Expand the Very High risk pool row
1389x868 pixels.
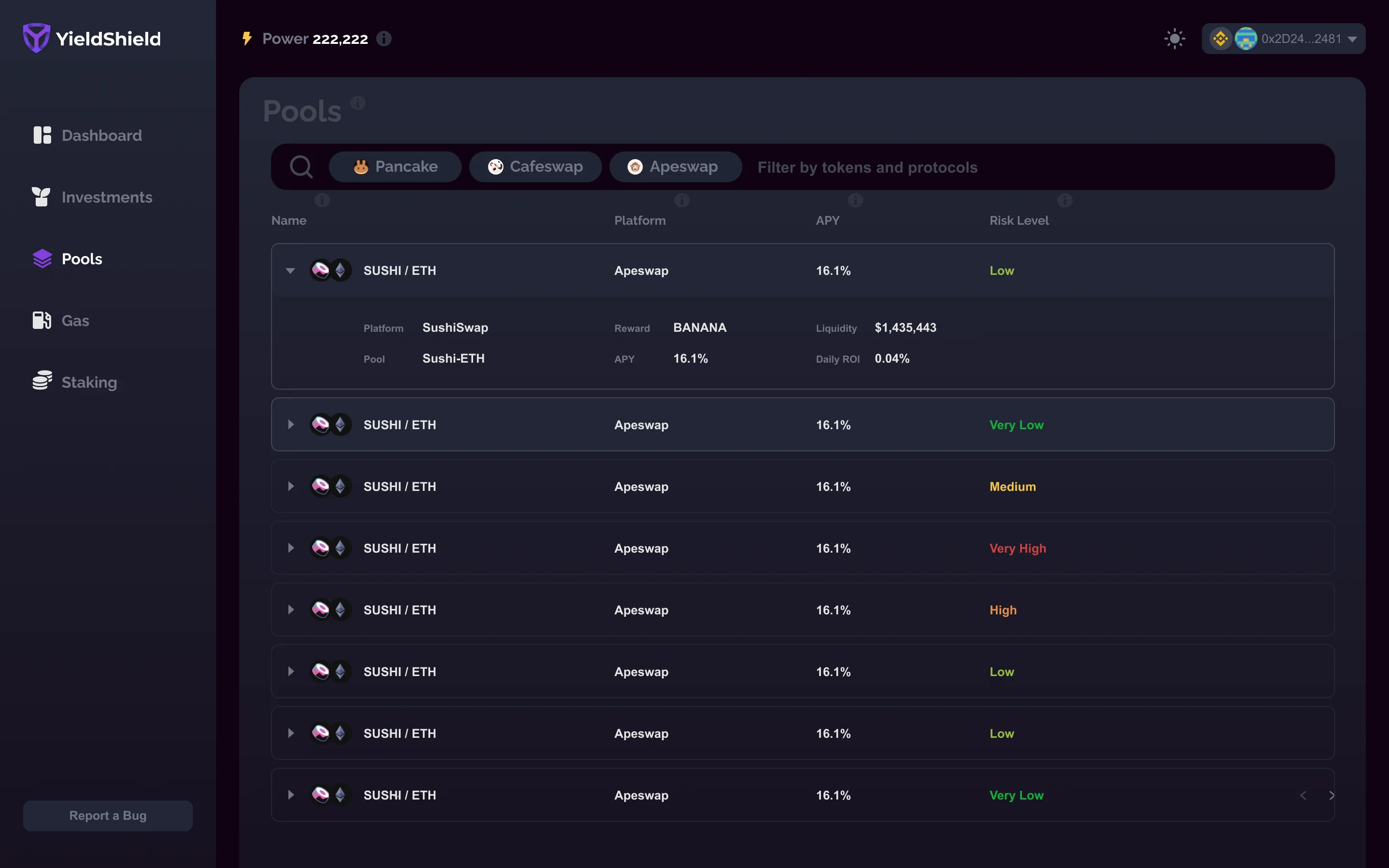(x=290, y=548)
